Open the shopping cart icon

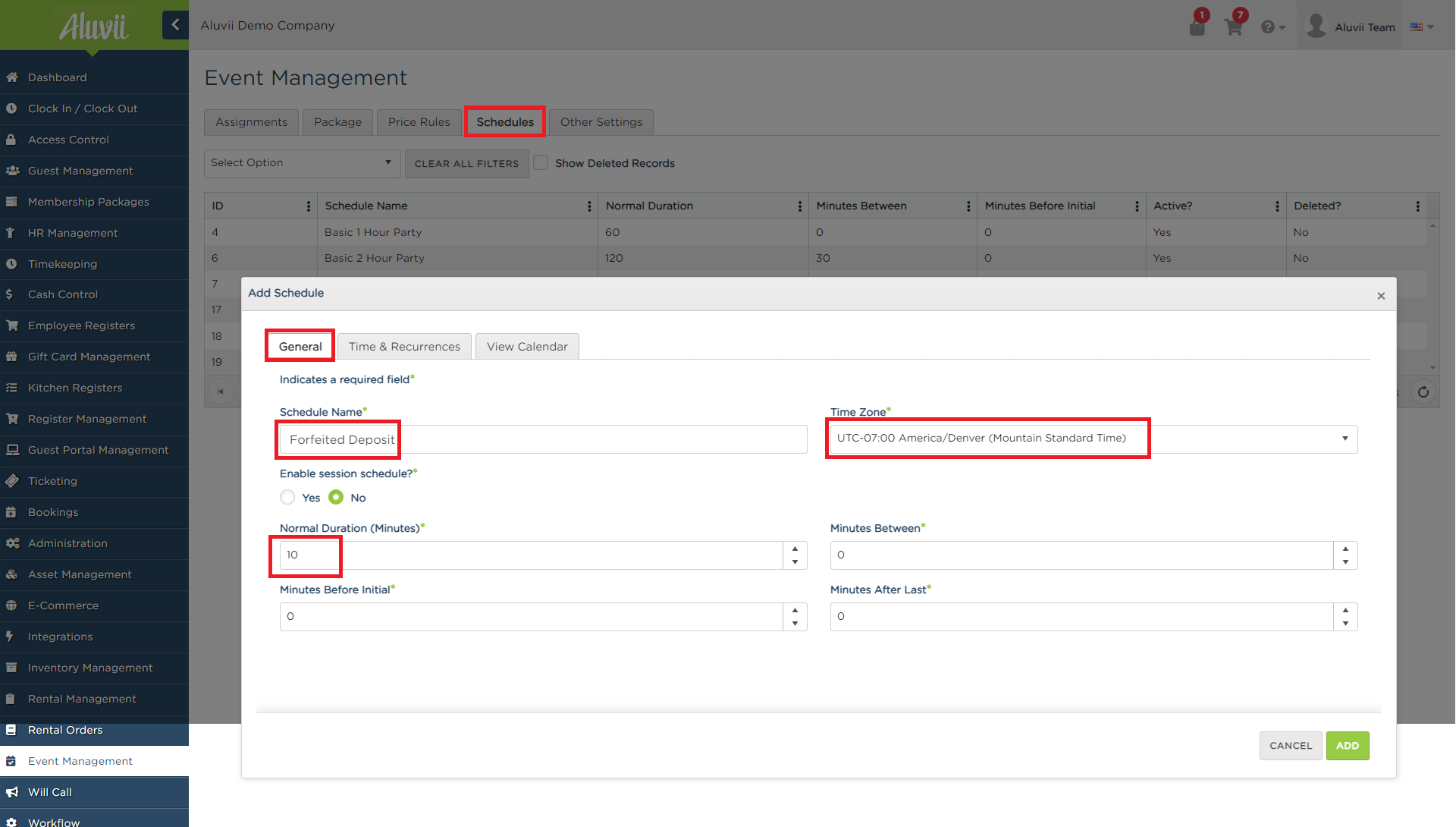click(1234, 27)
